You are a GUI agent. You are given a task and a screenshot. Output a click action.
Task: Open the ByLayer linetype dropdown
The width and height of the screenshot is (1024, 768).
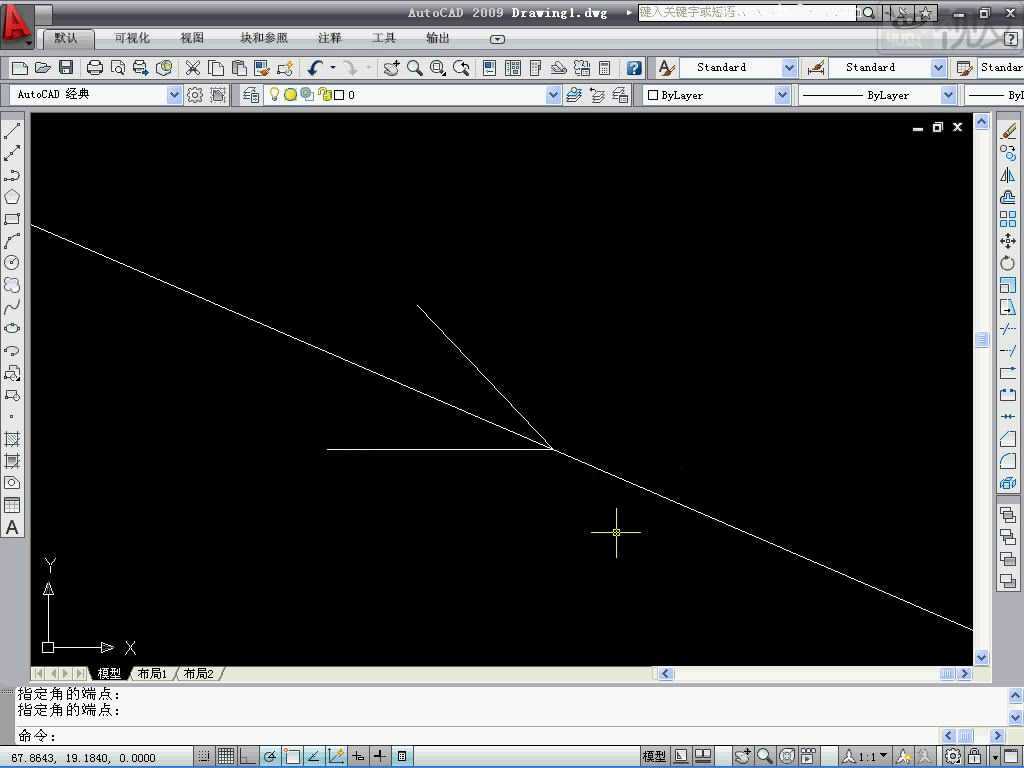point(948,95)
